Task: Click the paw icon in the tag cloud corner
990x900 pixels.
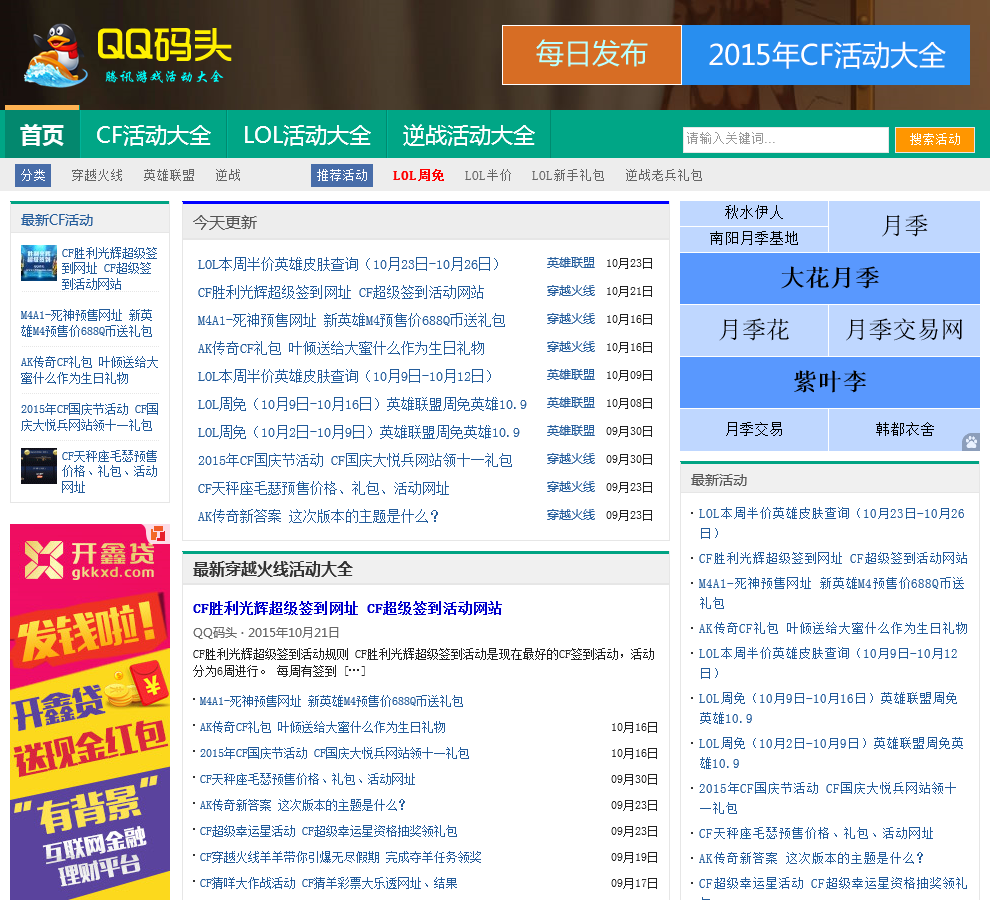Action: tap(970, 441)
